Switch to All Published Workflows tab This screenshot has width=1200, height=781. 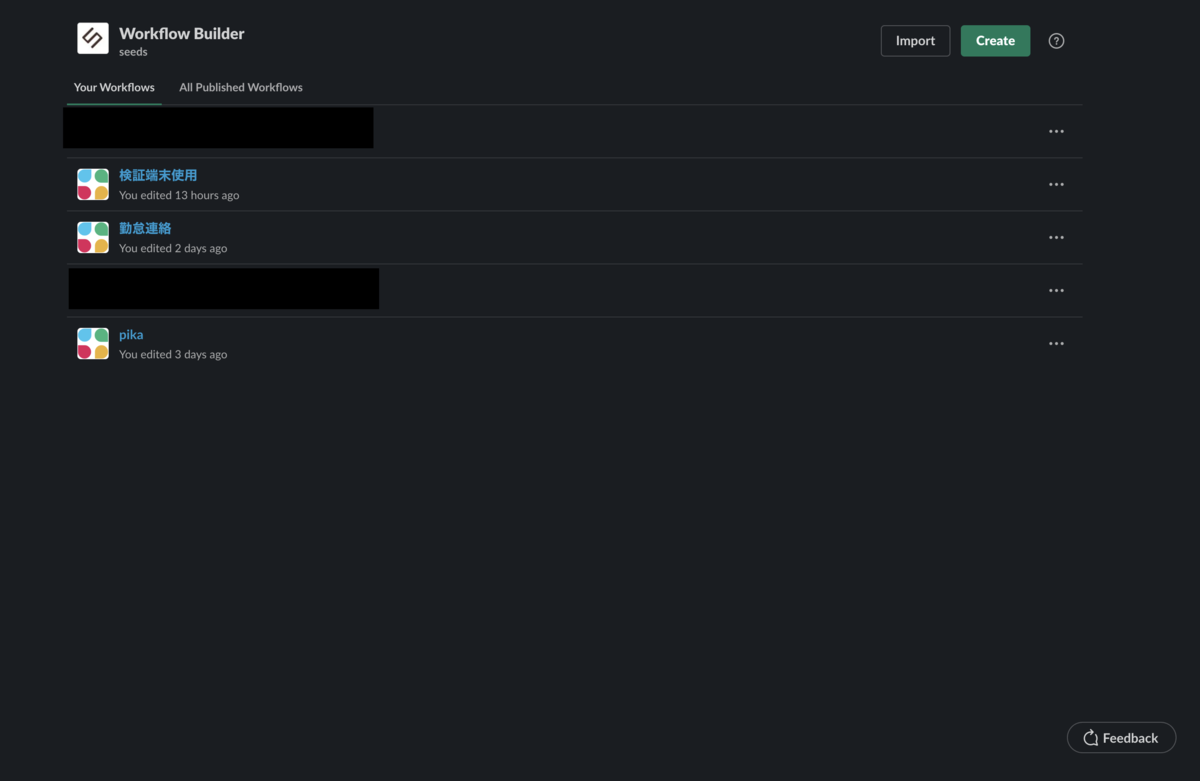pyautogui.click(x=241, y=87)
